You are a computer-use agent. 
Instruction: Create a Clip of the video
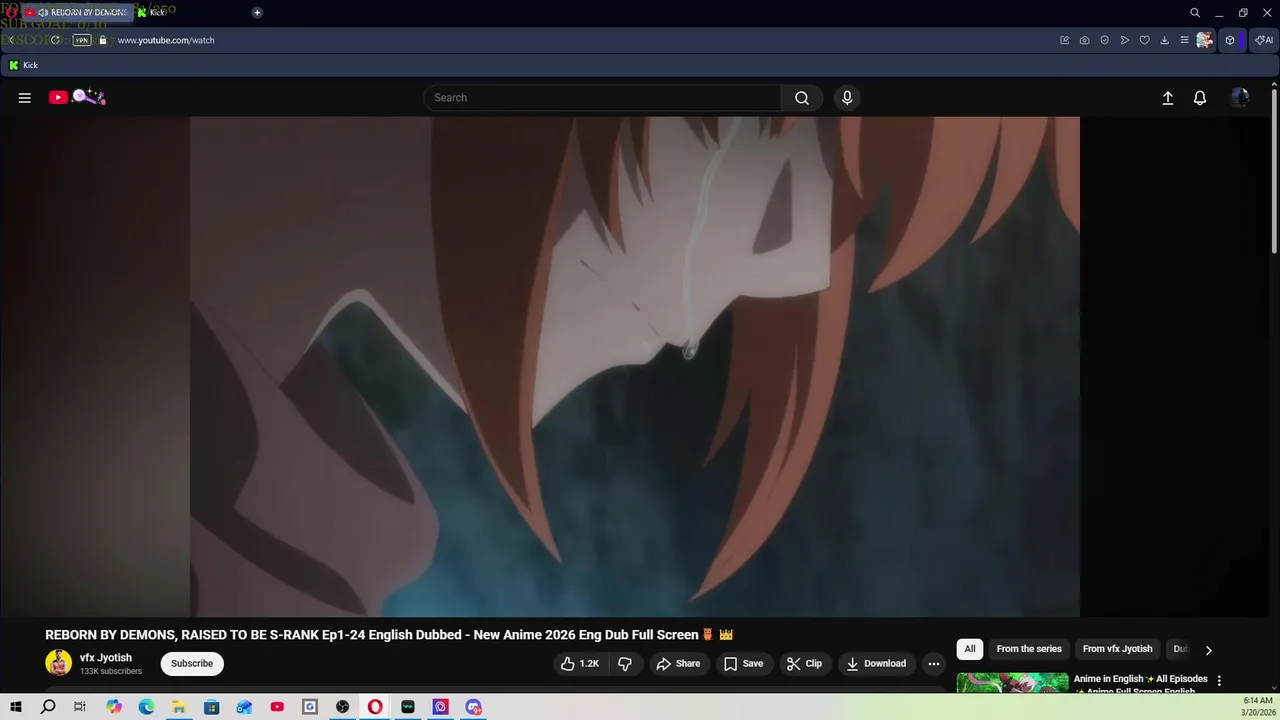pyautogui.click(x=804, y=664)
